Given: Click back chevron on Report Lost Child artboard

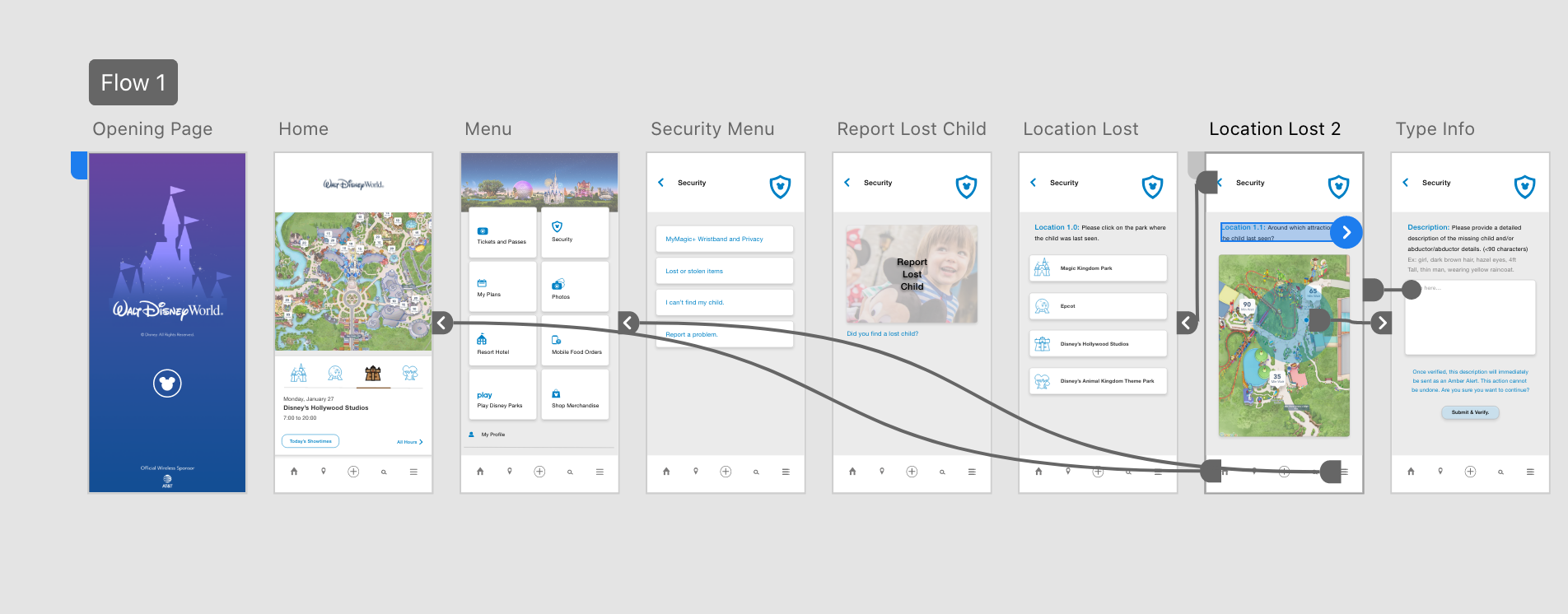Looking at the screenshot, I should tap(847, 183).
